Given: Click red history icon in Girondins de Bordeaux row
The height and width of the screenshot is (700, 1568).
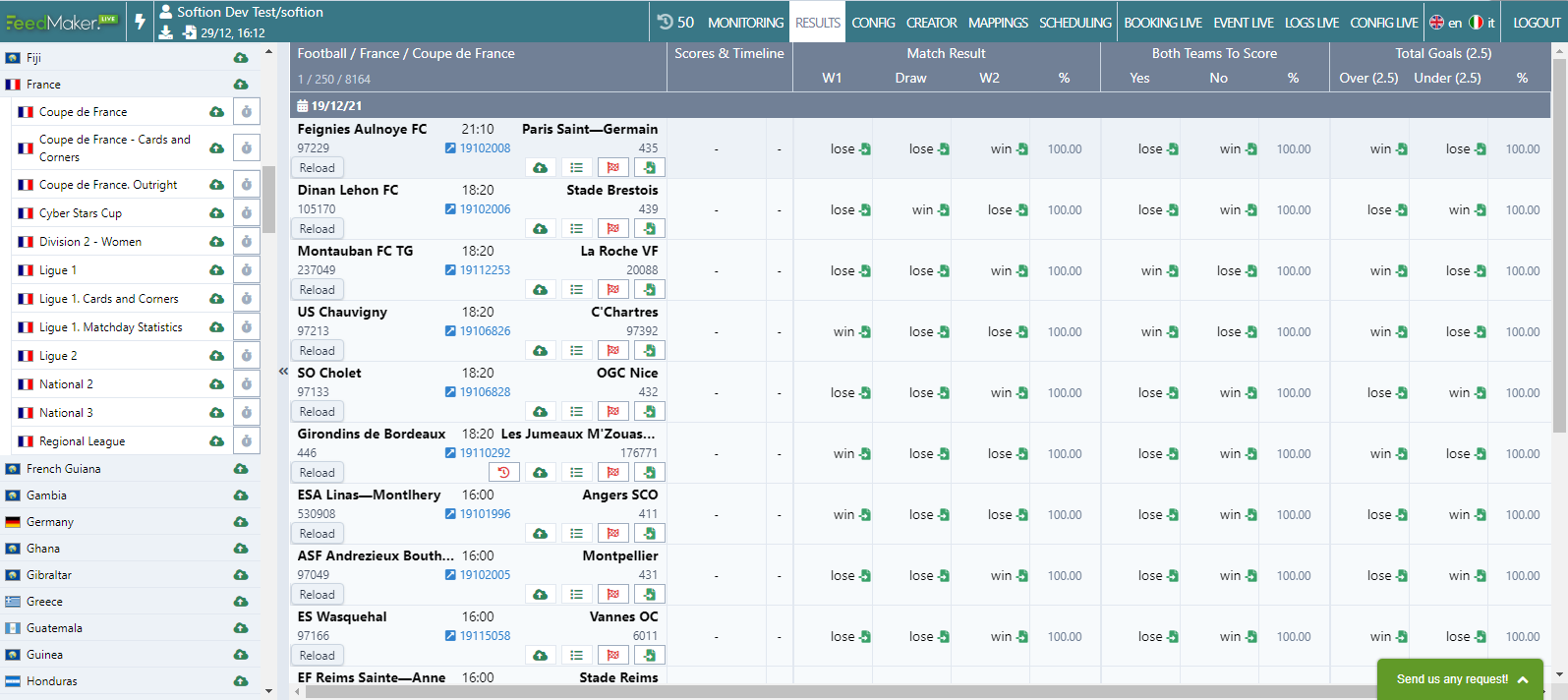Looking at the screenshot, I should pyautogui.click(x=503, y=473).
